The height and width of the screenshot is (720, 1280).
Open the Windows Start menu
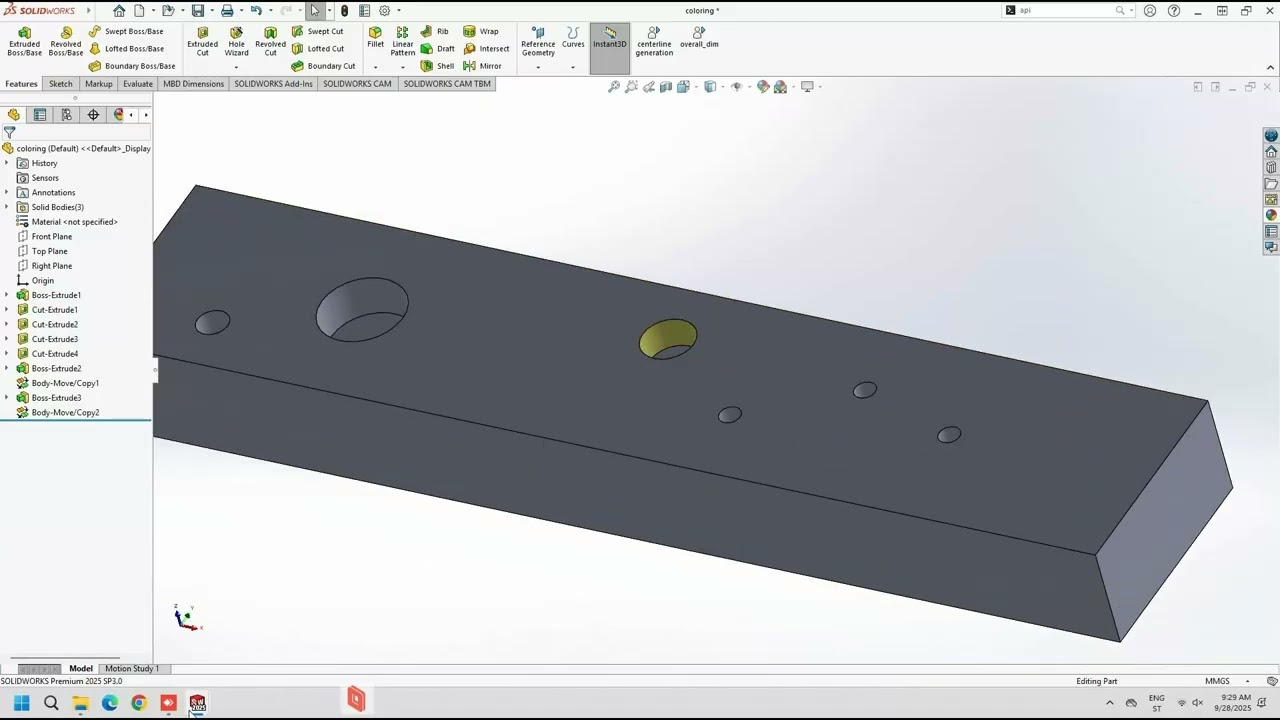[22, 703]
